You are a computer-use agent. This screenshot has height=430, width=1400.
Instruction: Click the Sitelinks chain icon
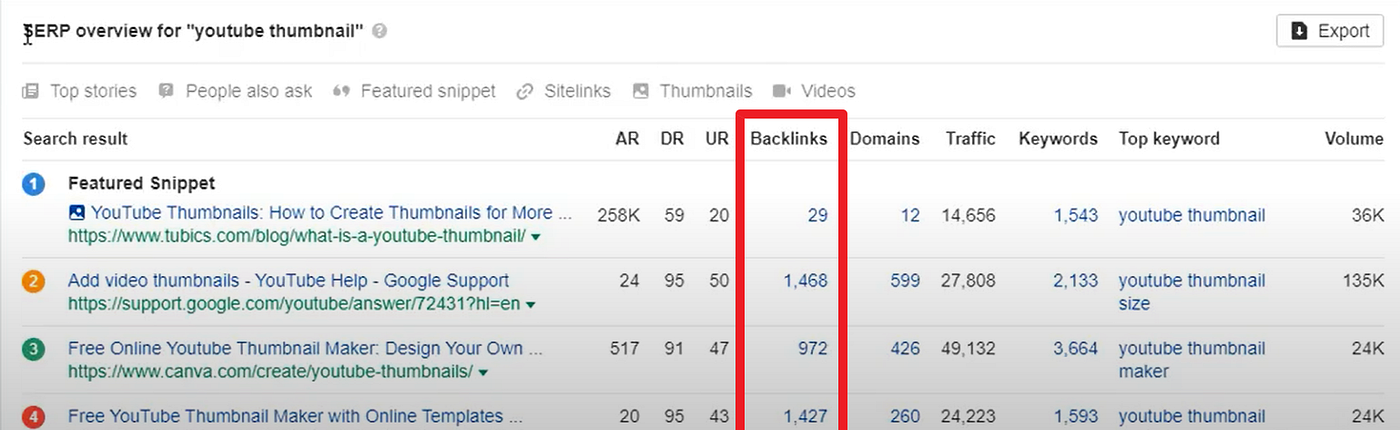525,91
